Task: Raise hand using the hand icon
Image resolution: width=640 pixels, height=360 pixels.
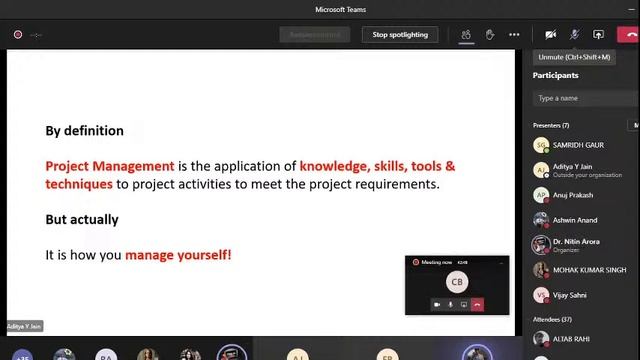Action: click(x=490, y=35)
